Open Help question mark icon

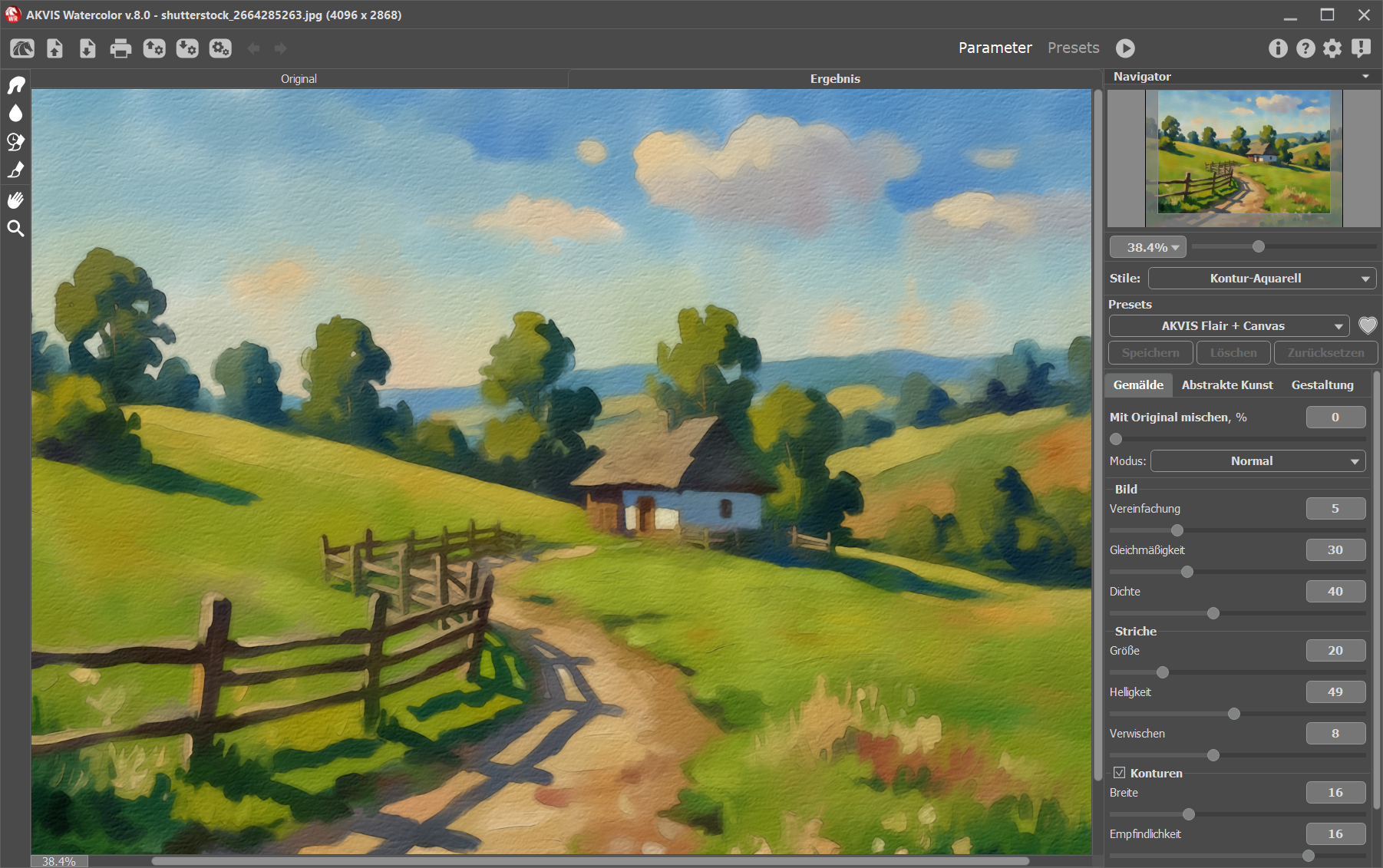click(1305, 48)
